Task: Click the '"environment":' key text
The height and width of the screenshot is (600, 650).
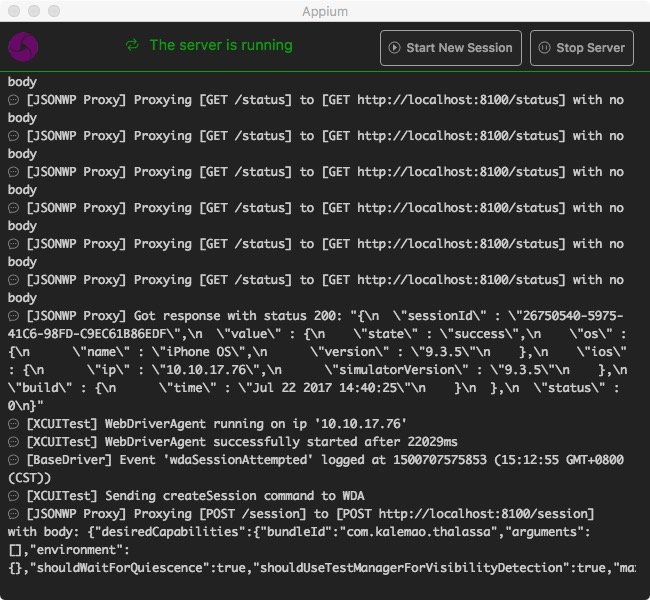Action: [79, 550]
